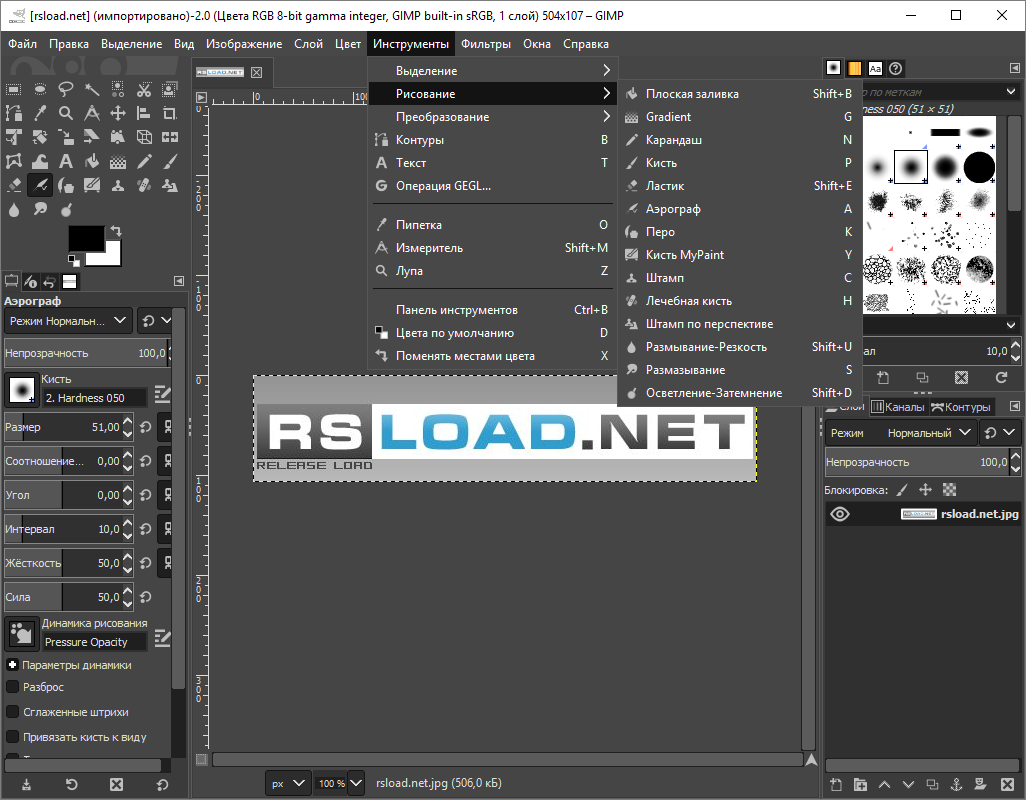Open the Изображение menu
1026x800 pixels.
click(x=244, y=44)
